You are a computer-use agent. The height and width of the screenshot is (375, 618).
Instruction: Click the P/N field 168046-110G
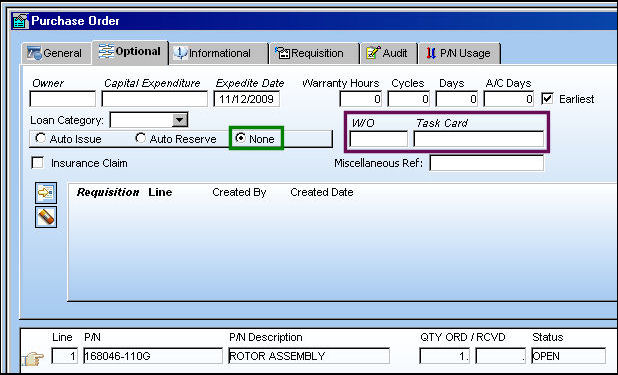click(153, 356)
